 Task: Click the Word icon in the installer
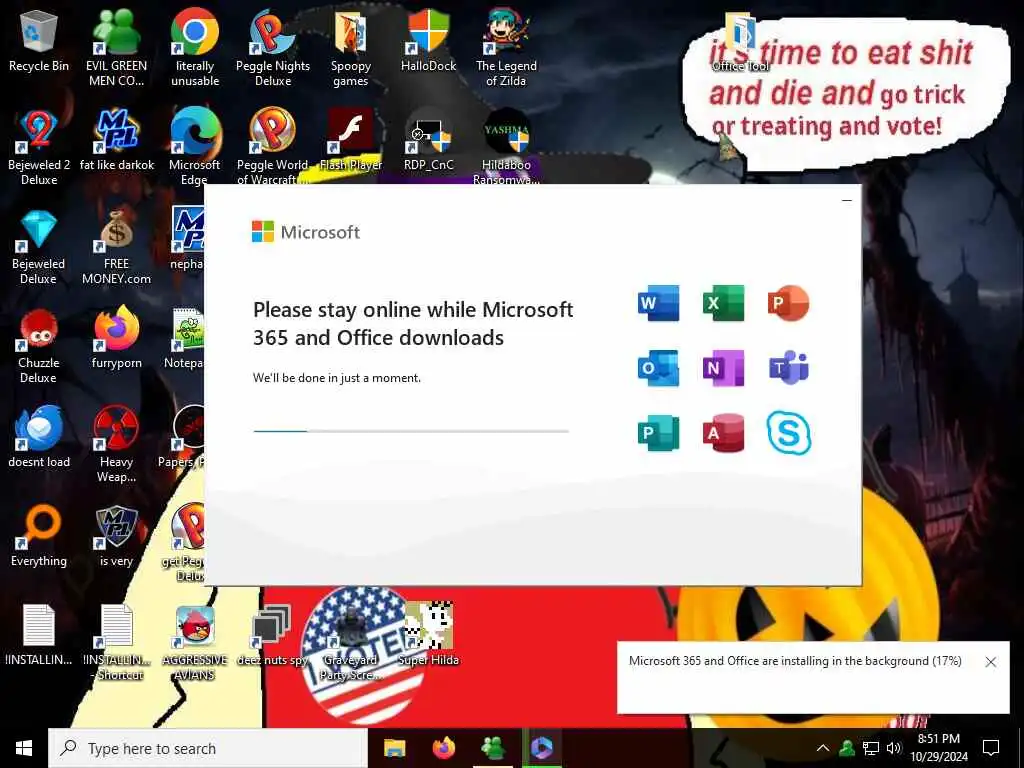pos(658,303)
